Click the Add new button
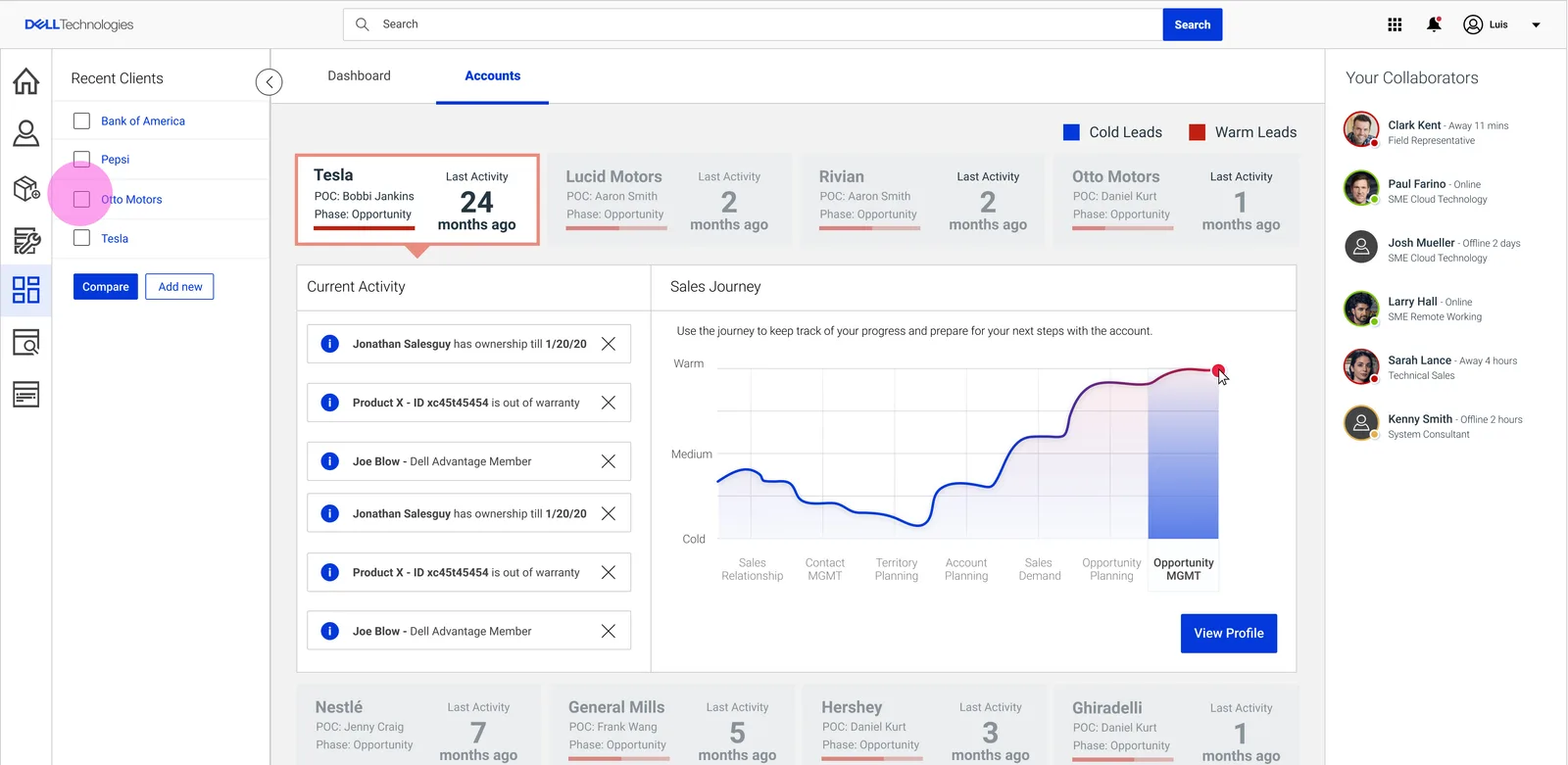Viewport: 1568px width, 765px height. tap(180, 287)
